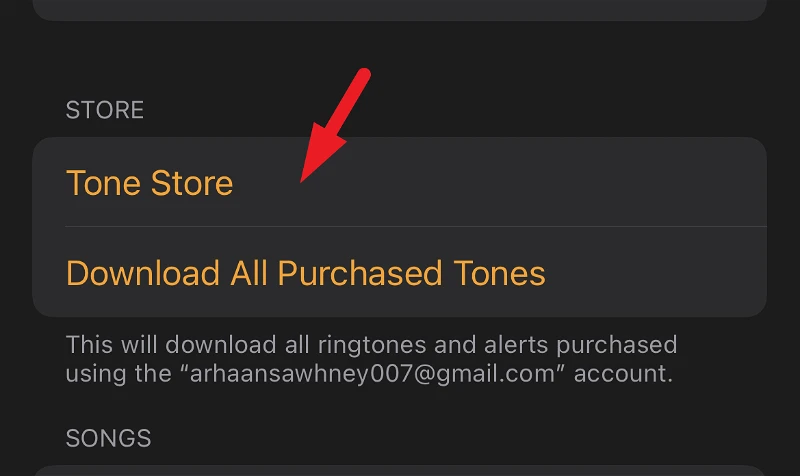Select the arhaansawhney007@gmail.com email text
Screen dimensions: 800x476
pyautogui.click(x=372, y=373)
